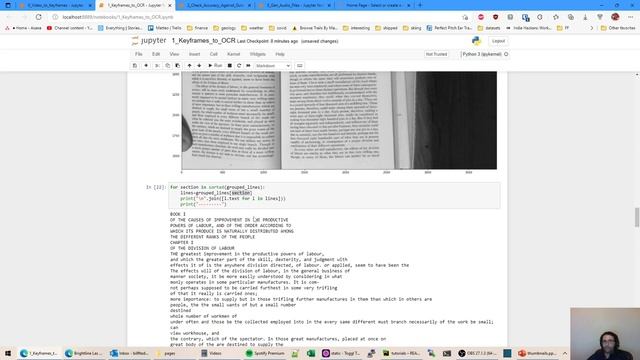The height and width of the screenshot is (360, 640).
Task: Open the Edit menu
Action: click(156, 54)
